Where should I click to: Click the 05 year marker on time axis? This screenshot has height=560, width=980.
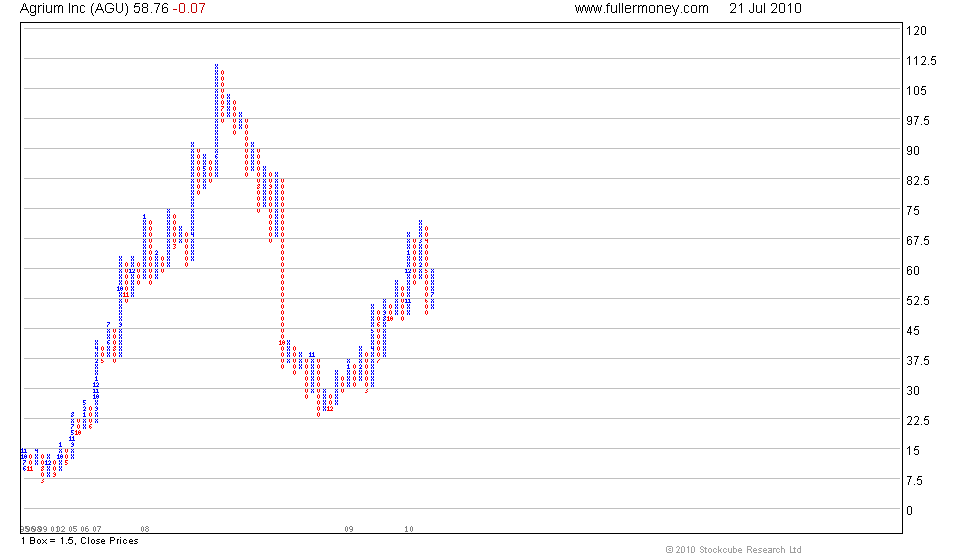pos(72,529)
